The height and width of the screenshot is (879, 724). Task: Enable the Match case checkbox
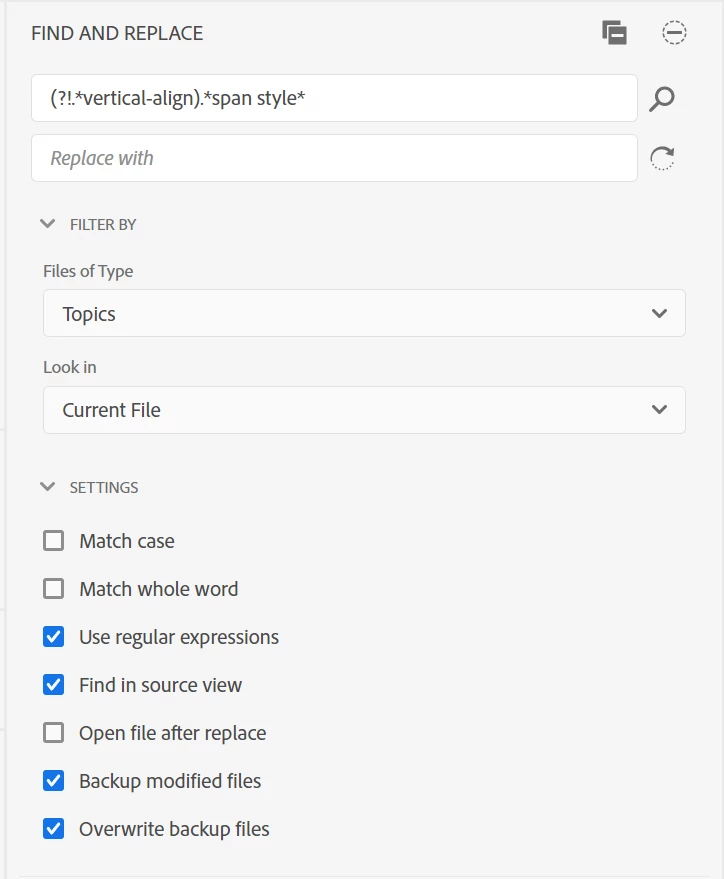point(54,541)
